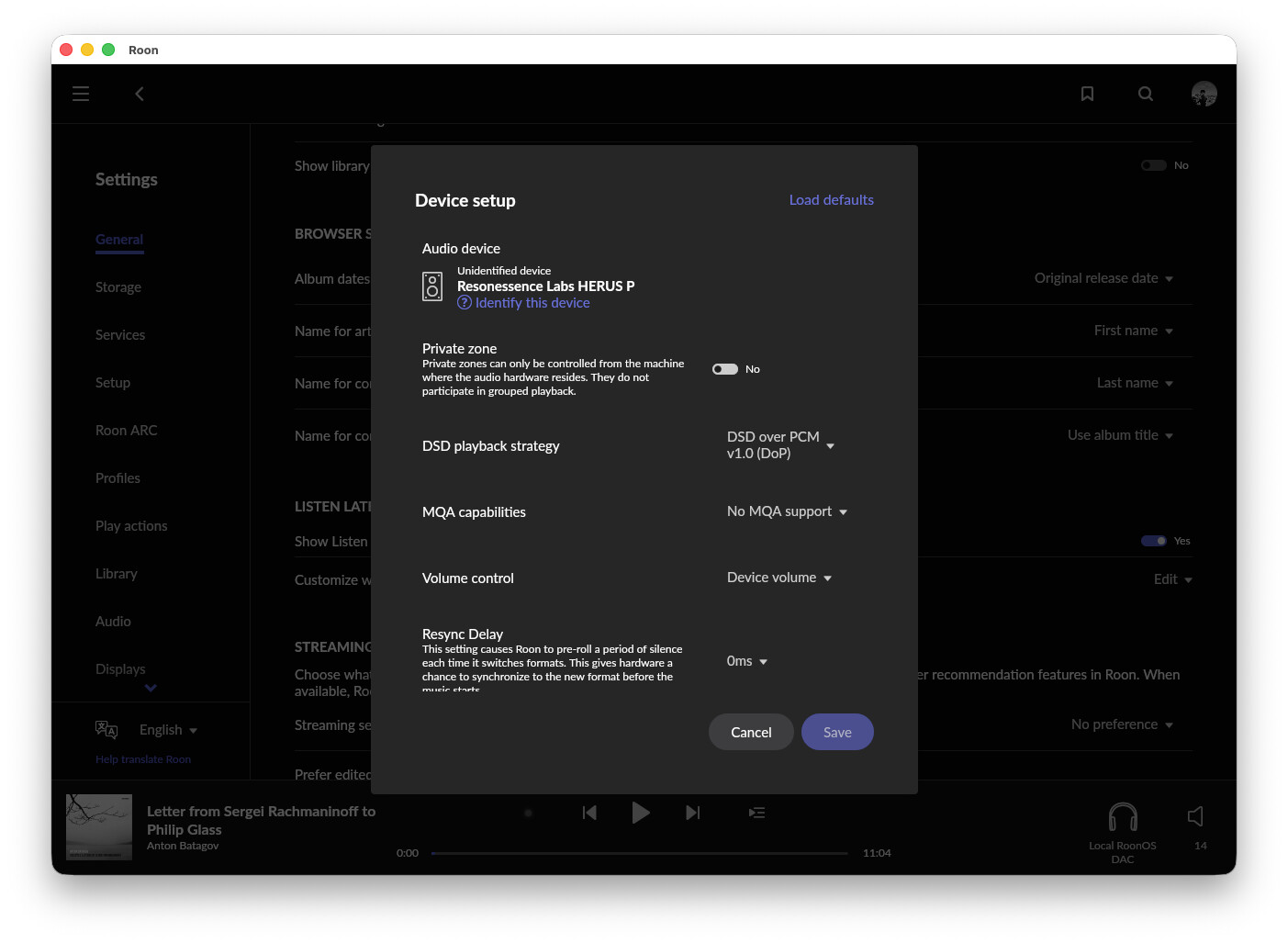Image resolution: width=1288 pixels, height=943 pixels.
Task: Select Library settings tab
Action: [117, 574]
